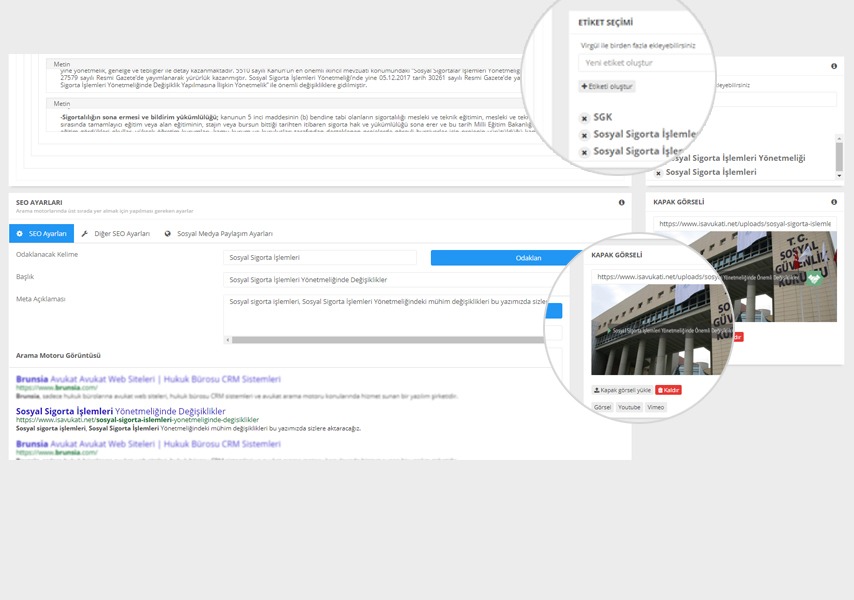Click the Başlık label

click(x=25, y=277)
